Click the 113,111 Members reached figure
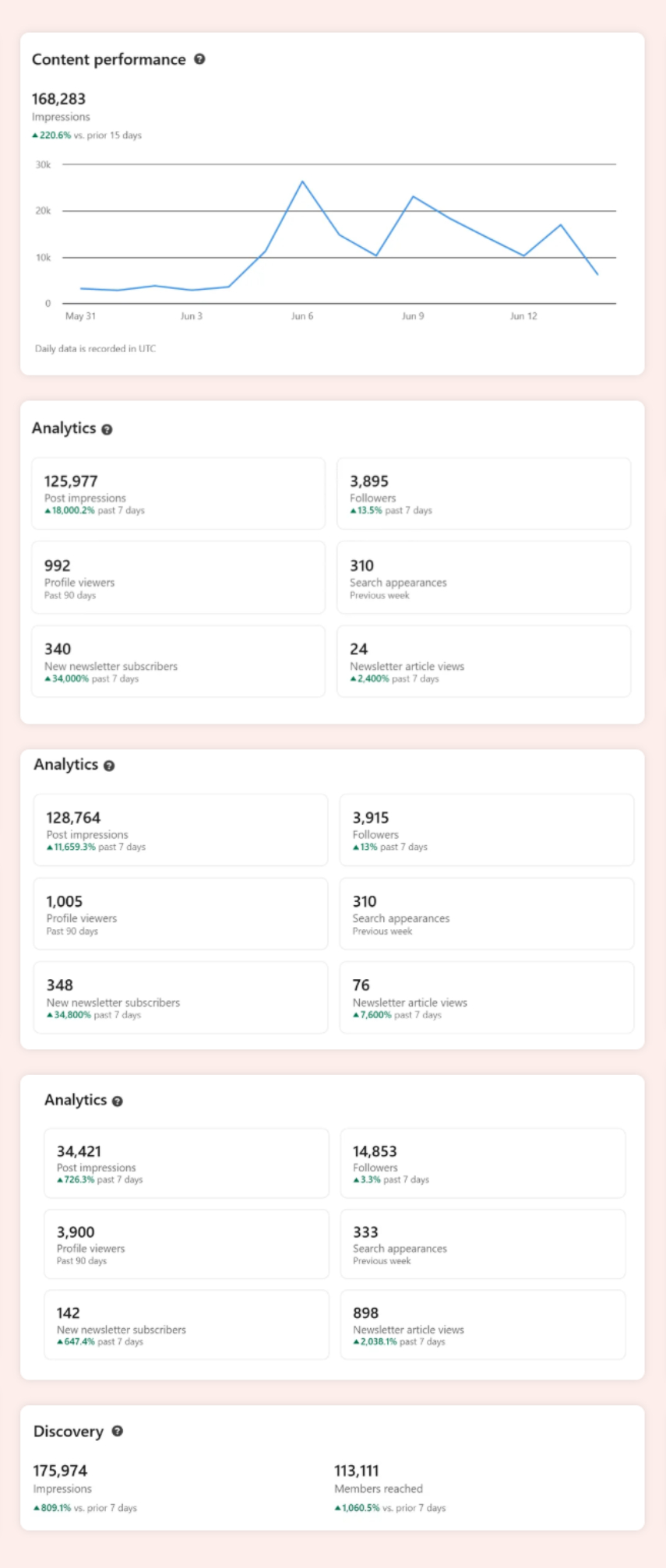This screenshot has height=1568, width=666. [x=357, y=1471]
